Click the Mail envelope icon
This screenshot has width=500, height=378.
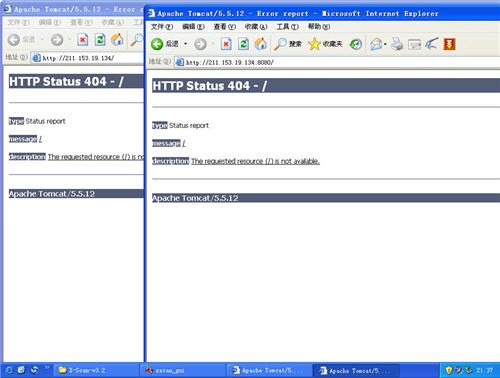(x=376, y=44)
